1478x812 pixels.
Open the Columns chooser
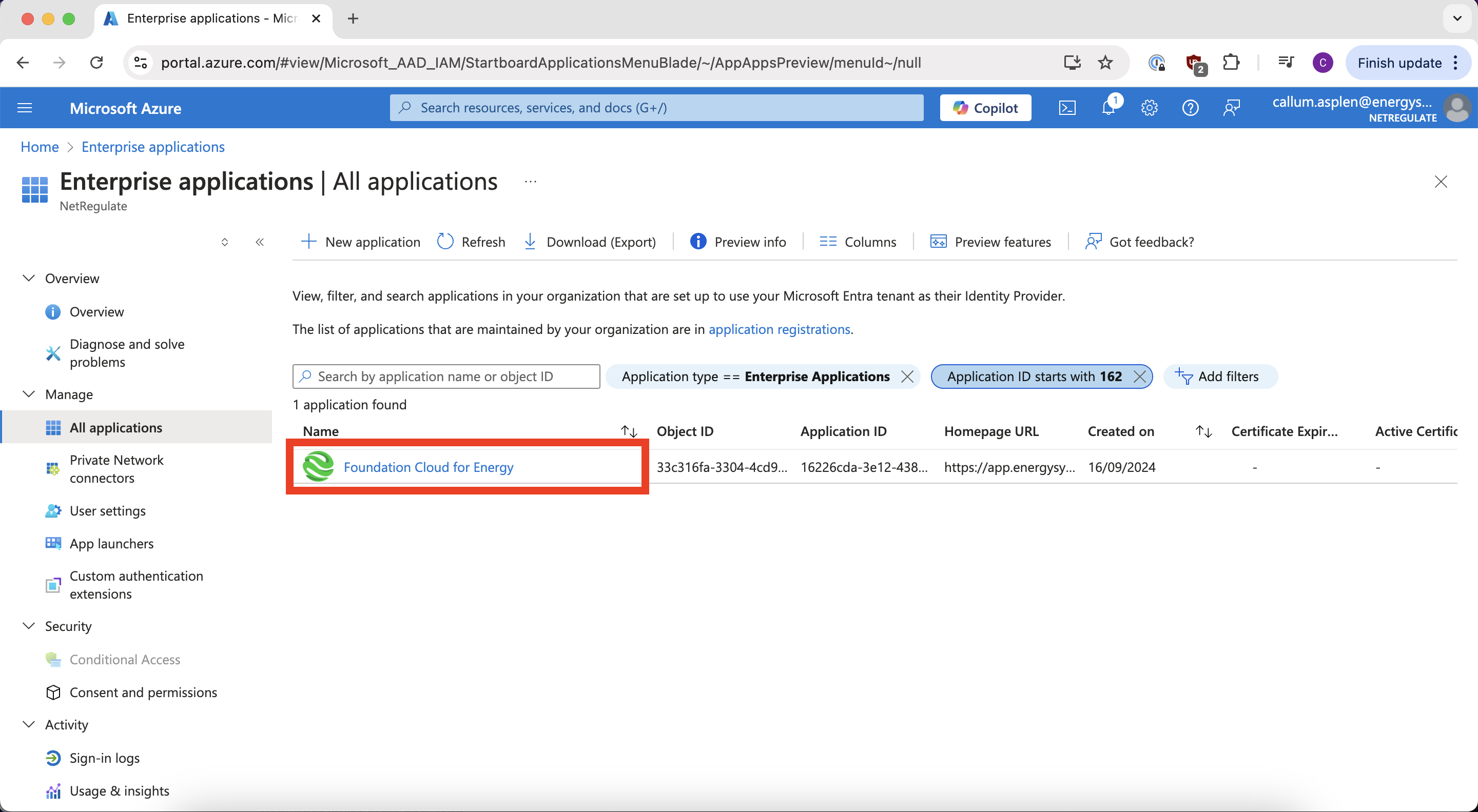coord(858,242)
